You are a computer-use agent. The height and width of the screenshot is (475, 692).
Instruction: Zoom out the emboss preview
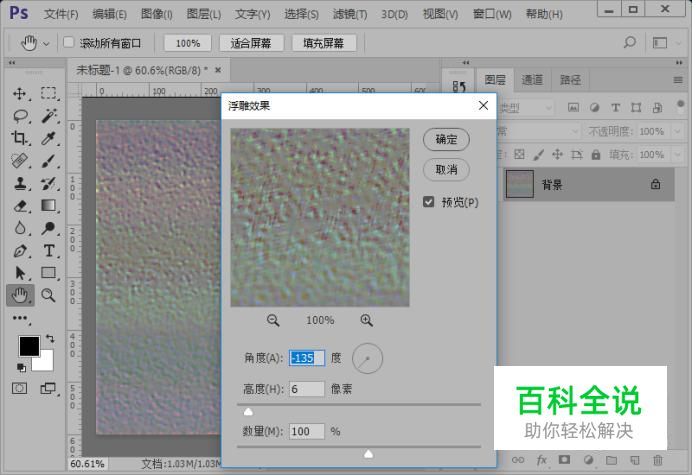pos(273,320)
